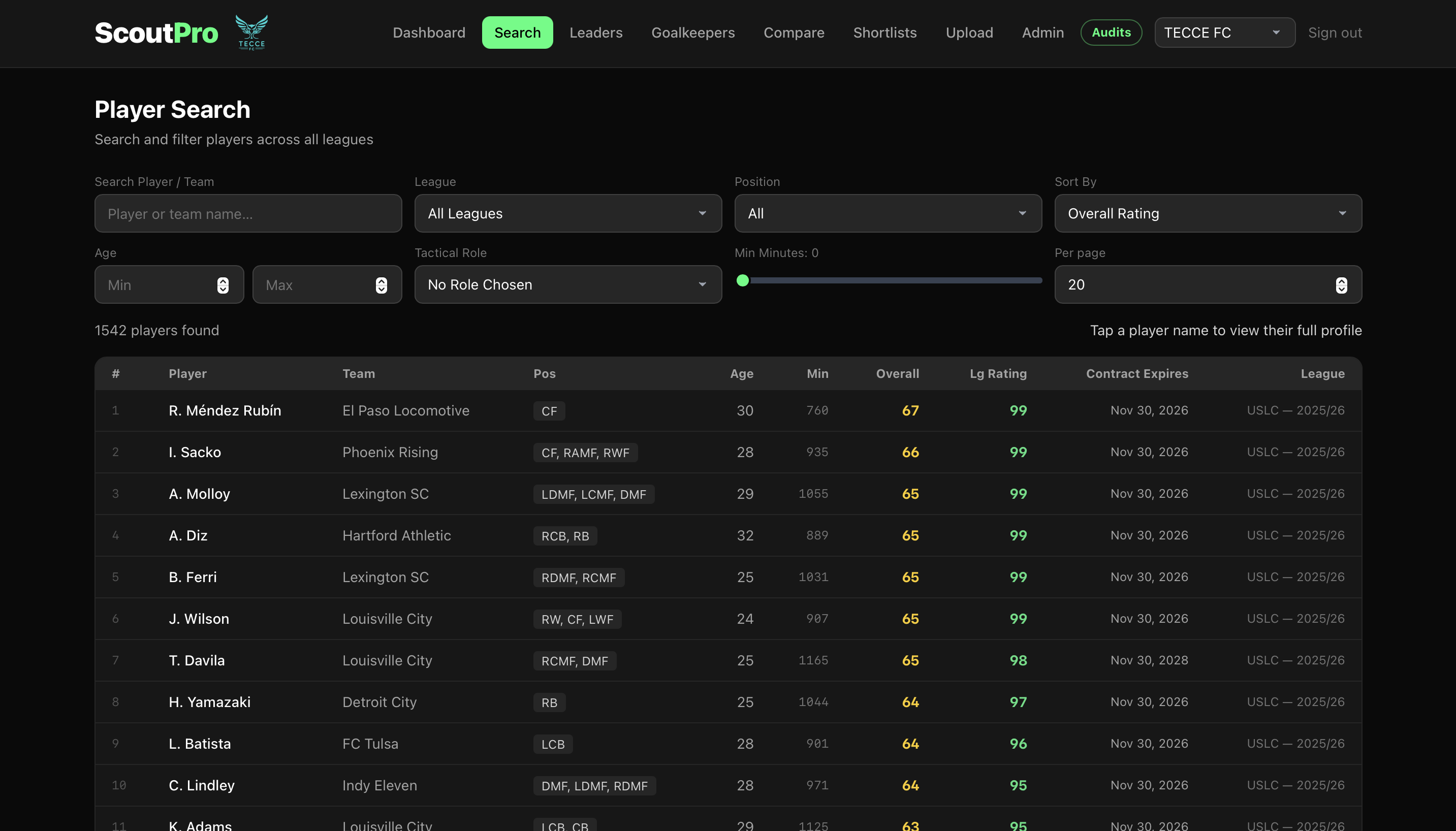Screen dimensions: 1456x831
Task: Click the Min column header
Action: [817, 373]
